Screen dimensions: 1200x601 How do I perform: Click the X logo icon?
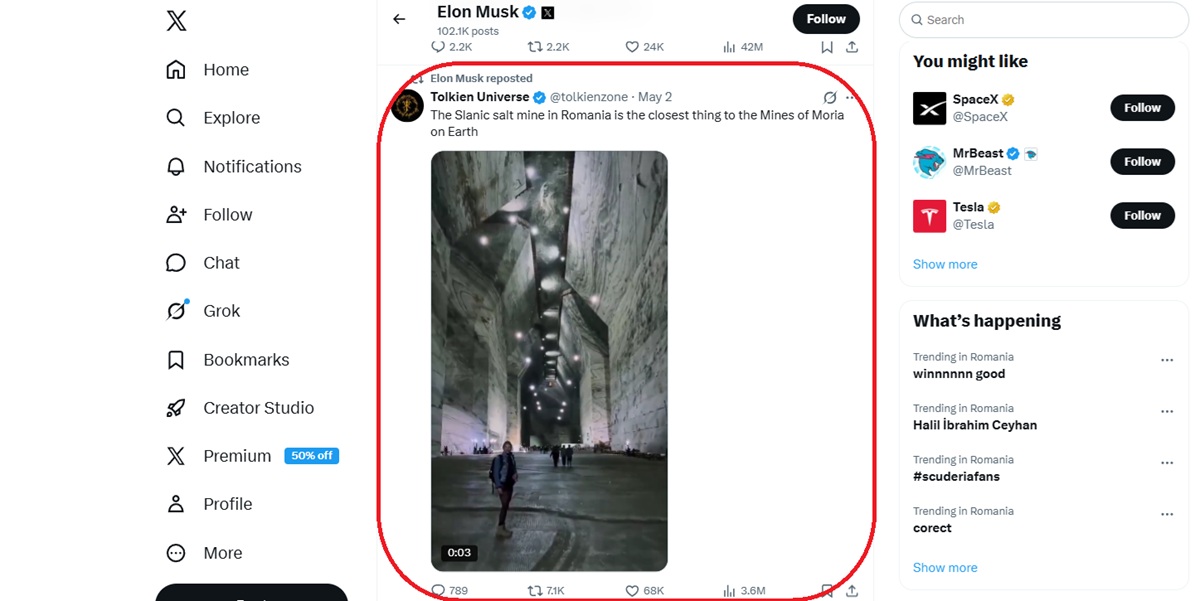click(176, 19)
